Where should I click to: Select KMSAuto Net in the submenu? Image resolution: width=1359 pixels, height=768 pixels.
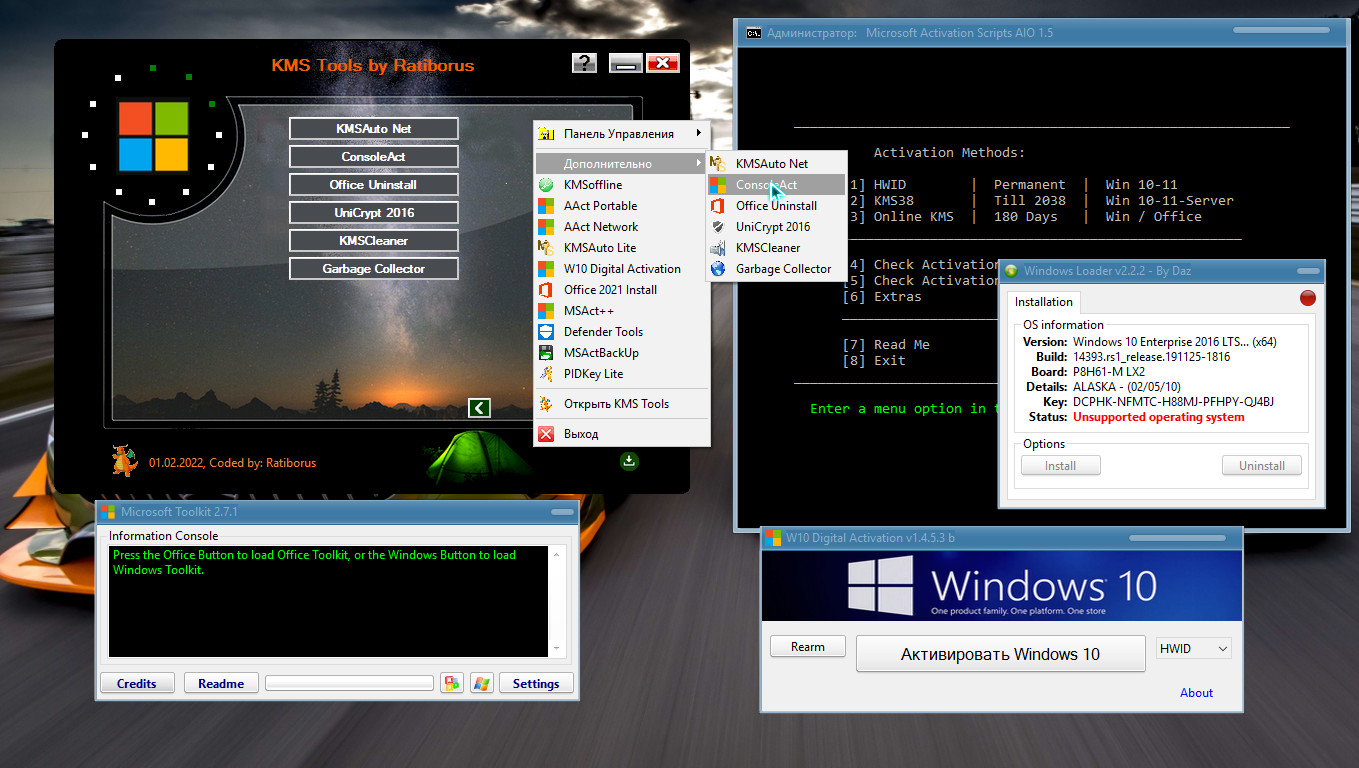click(777, 164)
